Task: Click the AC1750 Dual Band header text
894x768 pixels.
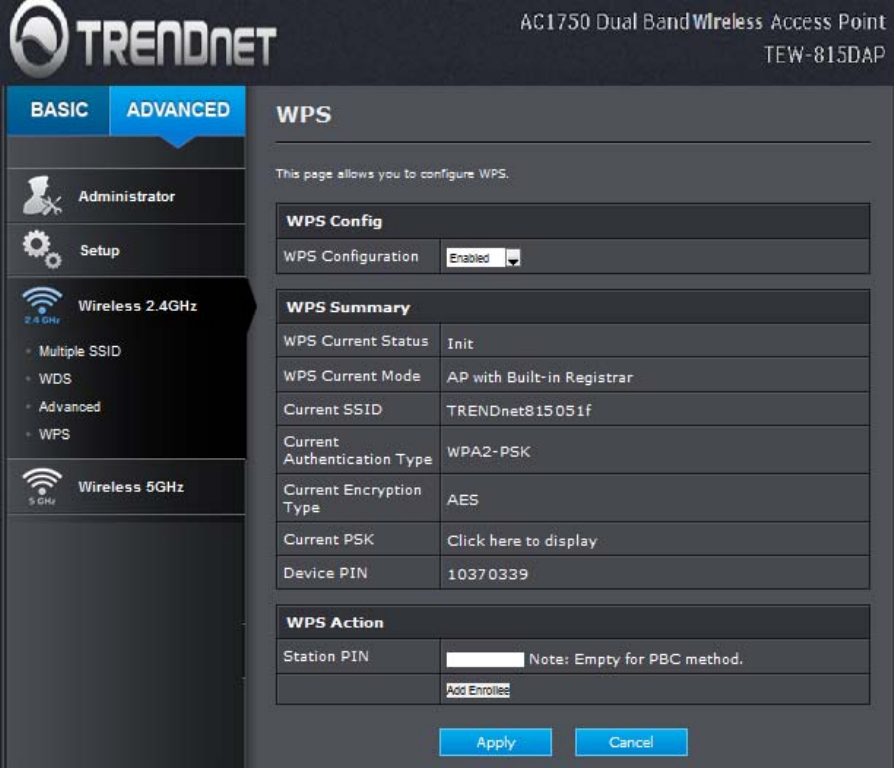Action: pos(702,22)
